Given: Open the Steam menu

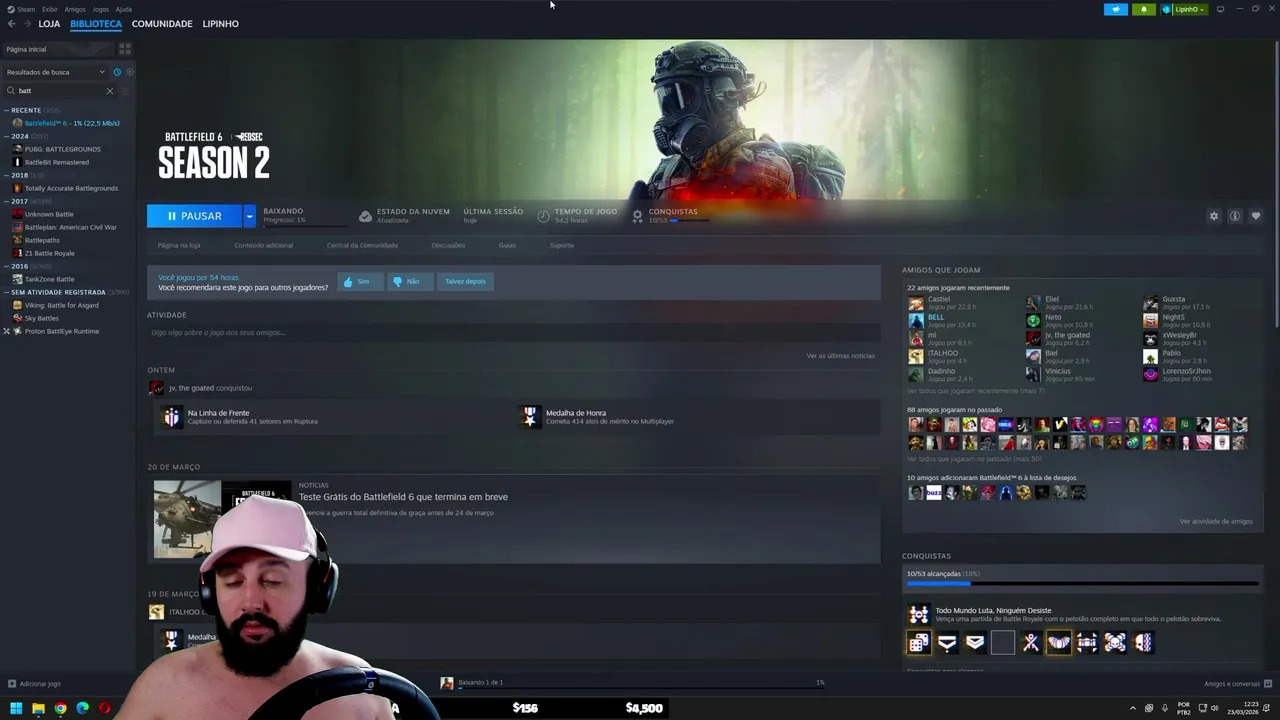Looking at the screenshot, I should point(24,9).
